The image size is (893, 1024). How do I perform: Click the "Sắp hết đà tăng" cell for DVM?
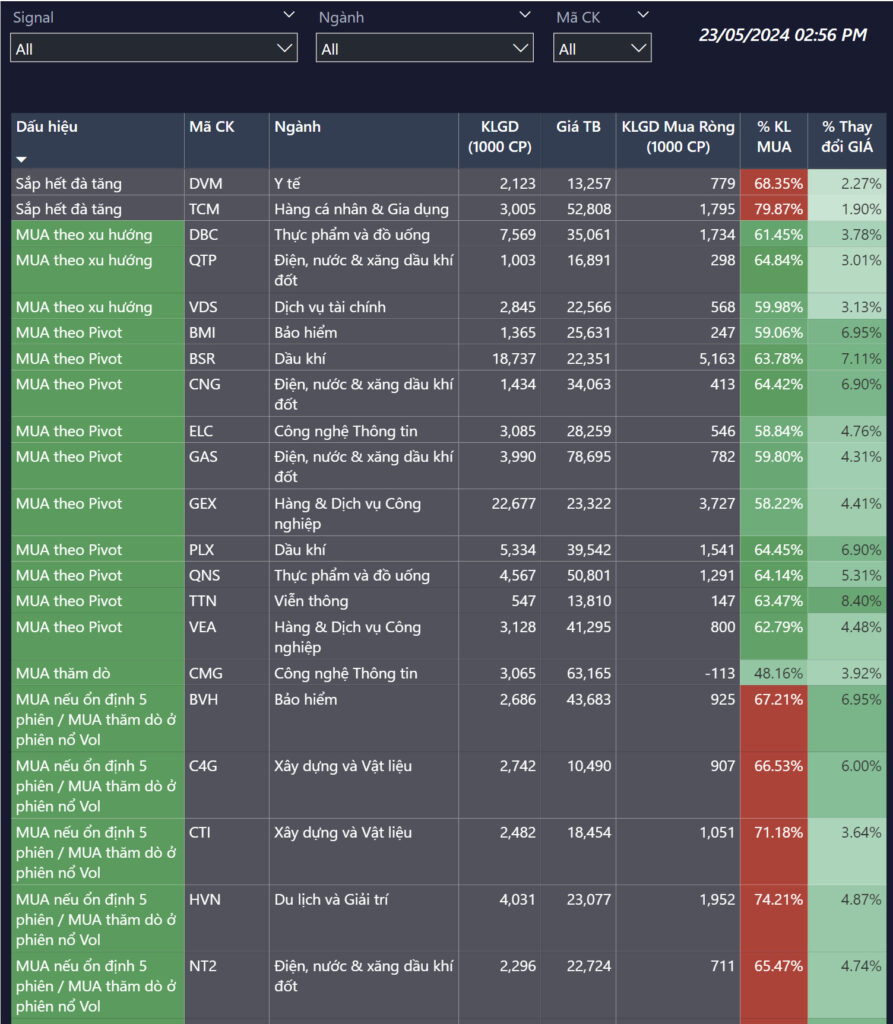69,183
